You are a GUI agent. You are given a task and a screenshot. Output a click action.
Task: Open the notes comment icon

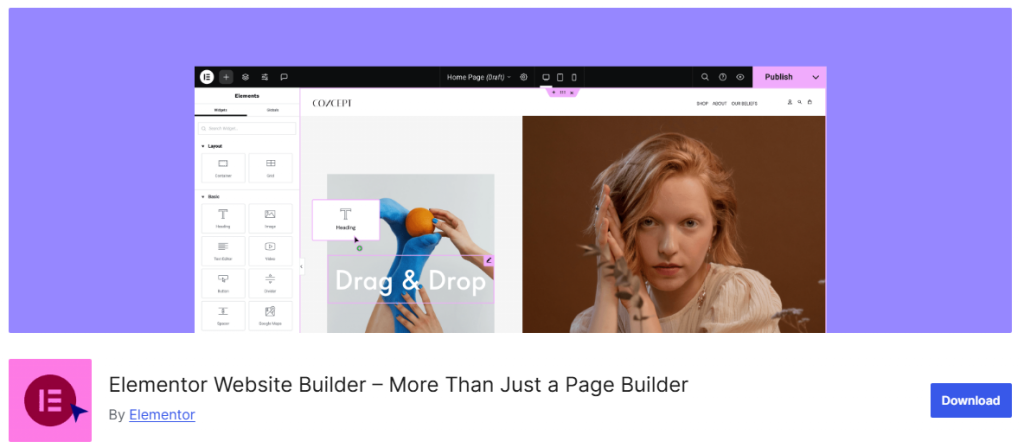[284, 77]
